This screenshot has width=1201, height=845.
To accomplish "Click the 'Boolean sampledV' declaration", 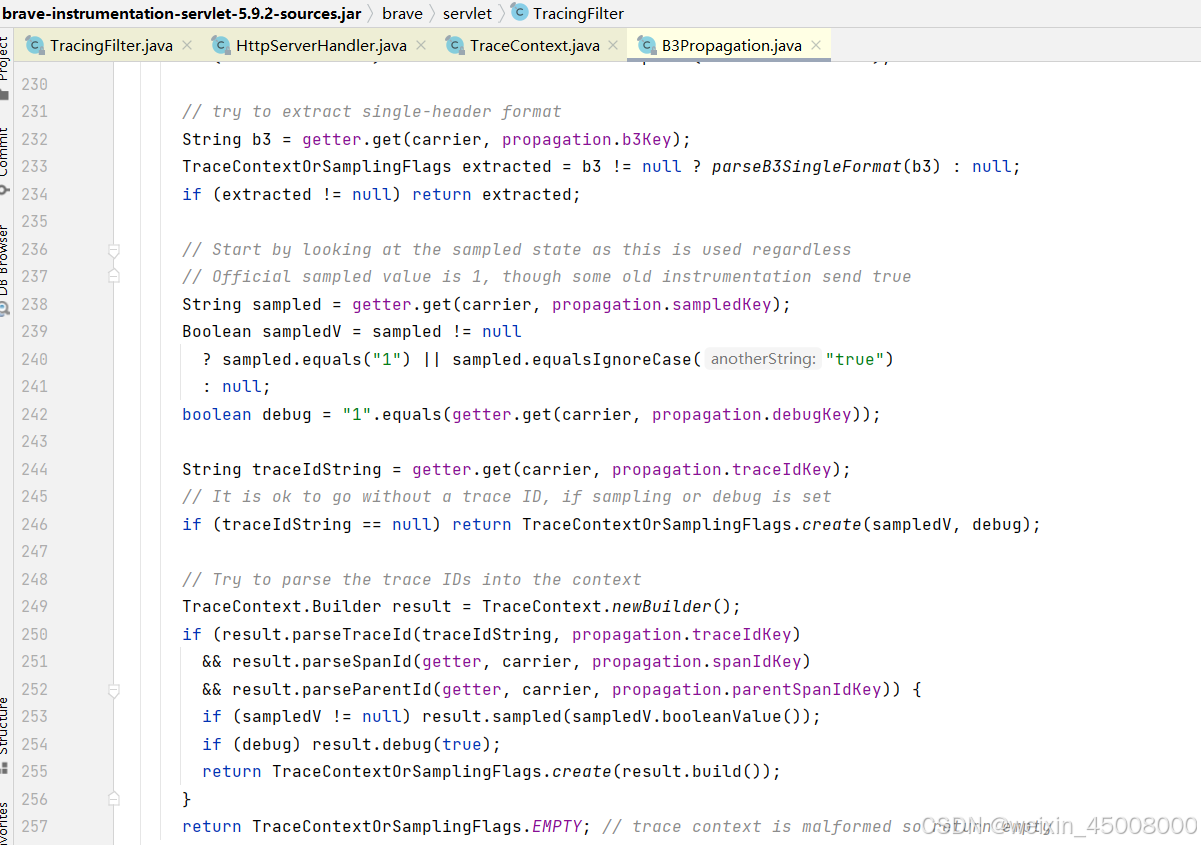I will (261, 331).
